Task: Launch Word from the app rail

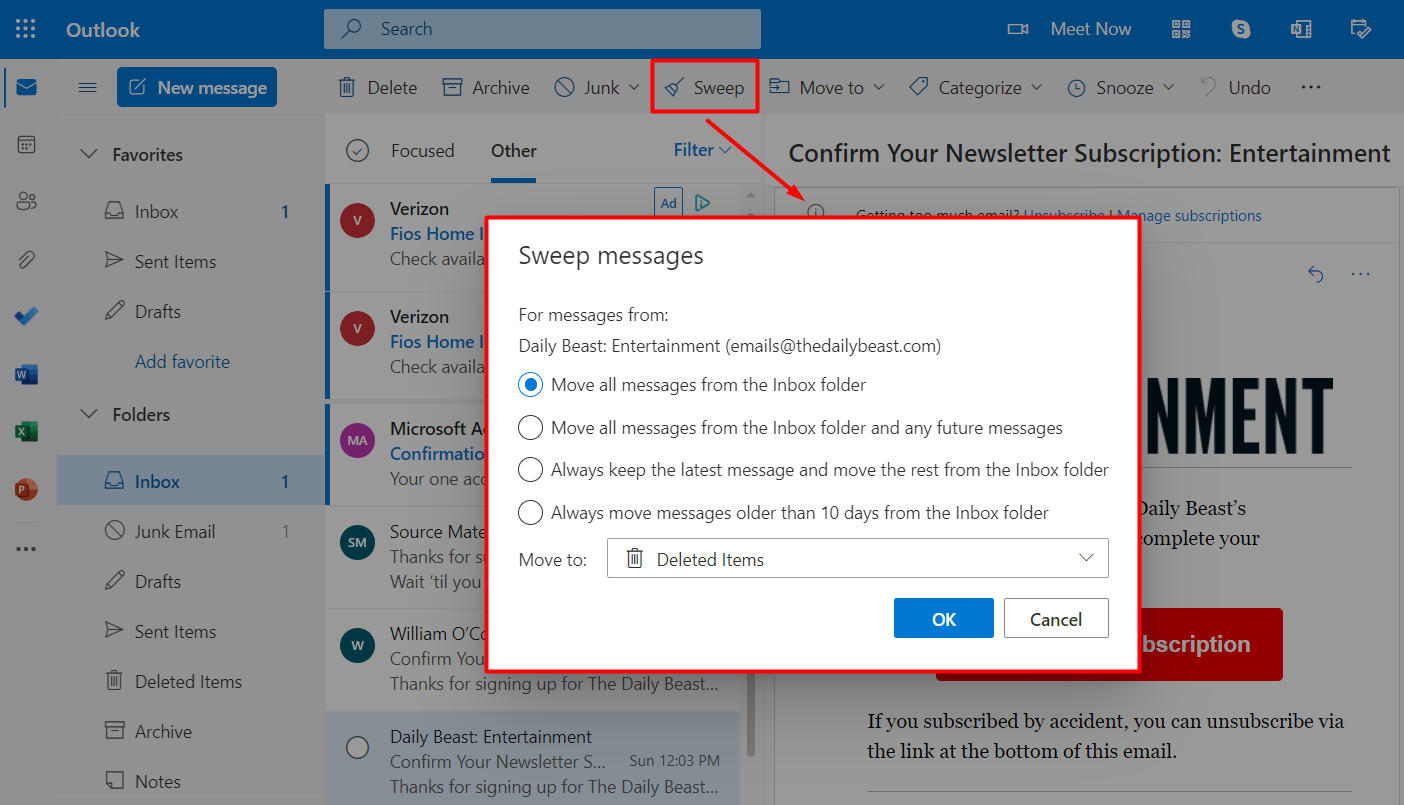Action: tap(27, 375)
